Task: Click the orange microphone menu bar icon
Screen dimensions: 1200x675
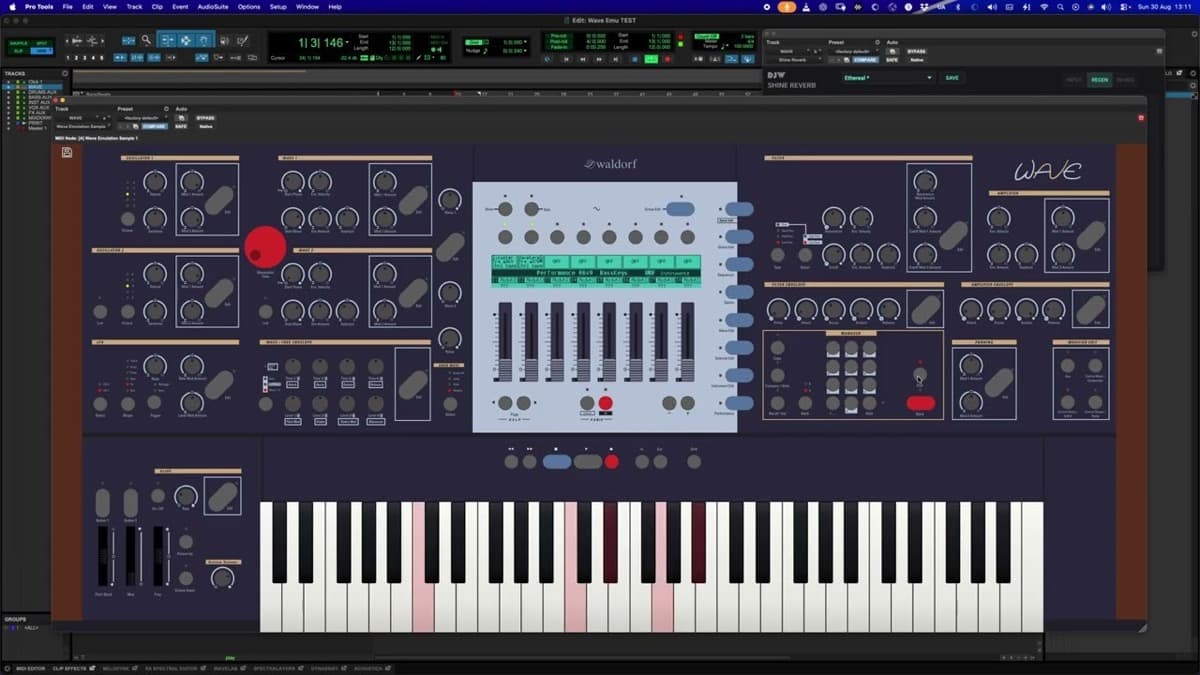Action: pos(787,6)
